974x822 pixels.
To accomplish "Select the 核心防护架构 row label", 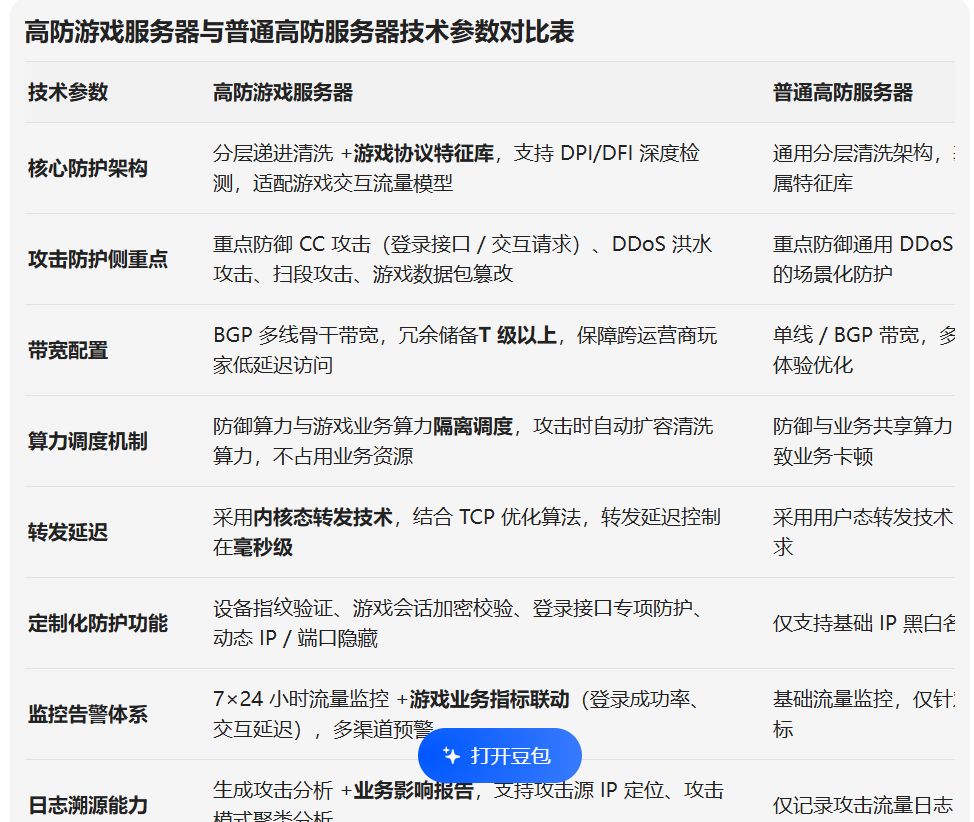I will (88, 168).
